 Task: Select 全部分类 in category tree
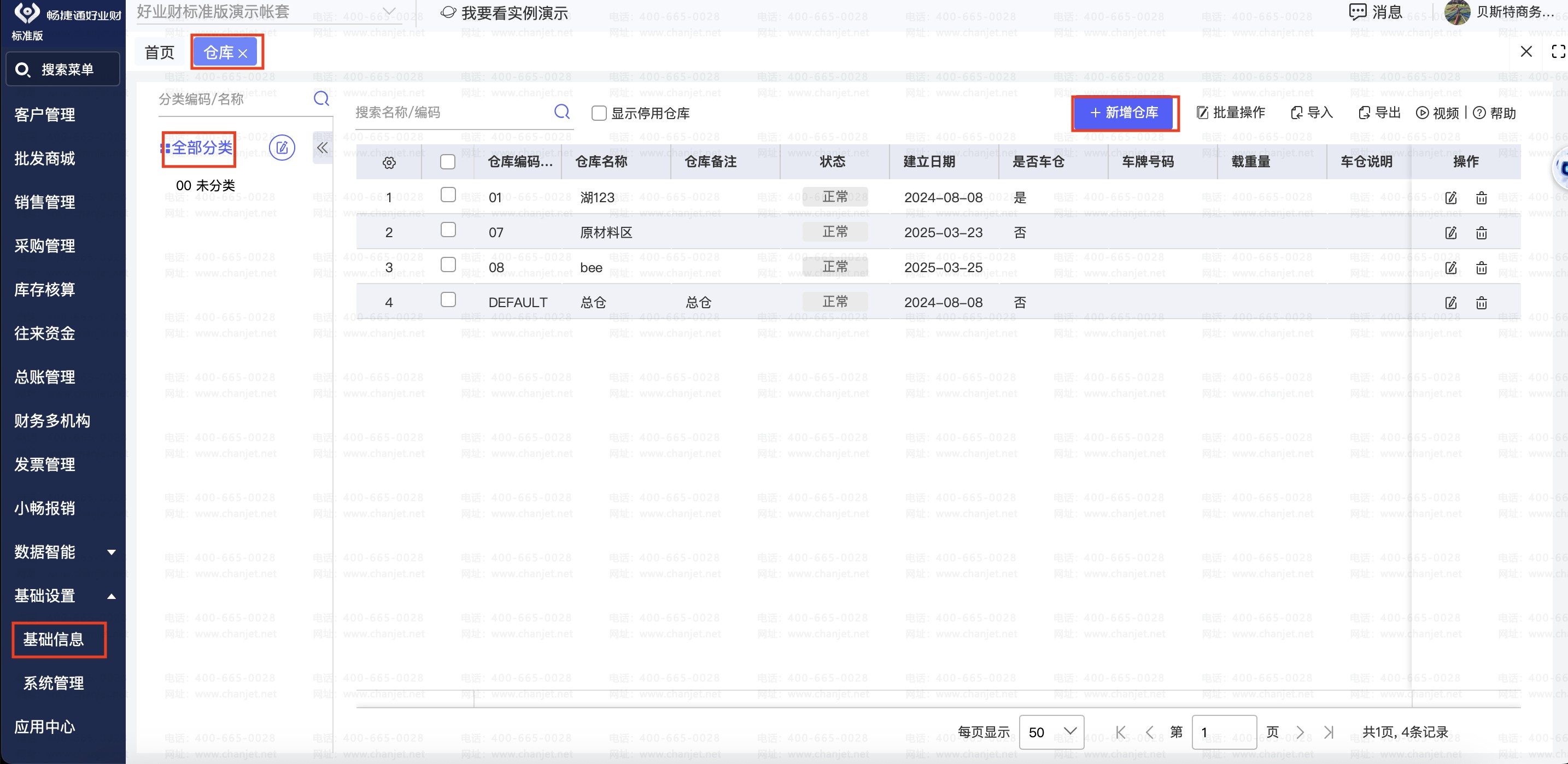click(202, 148)
